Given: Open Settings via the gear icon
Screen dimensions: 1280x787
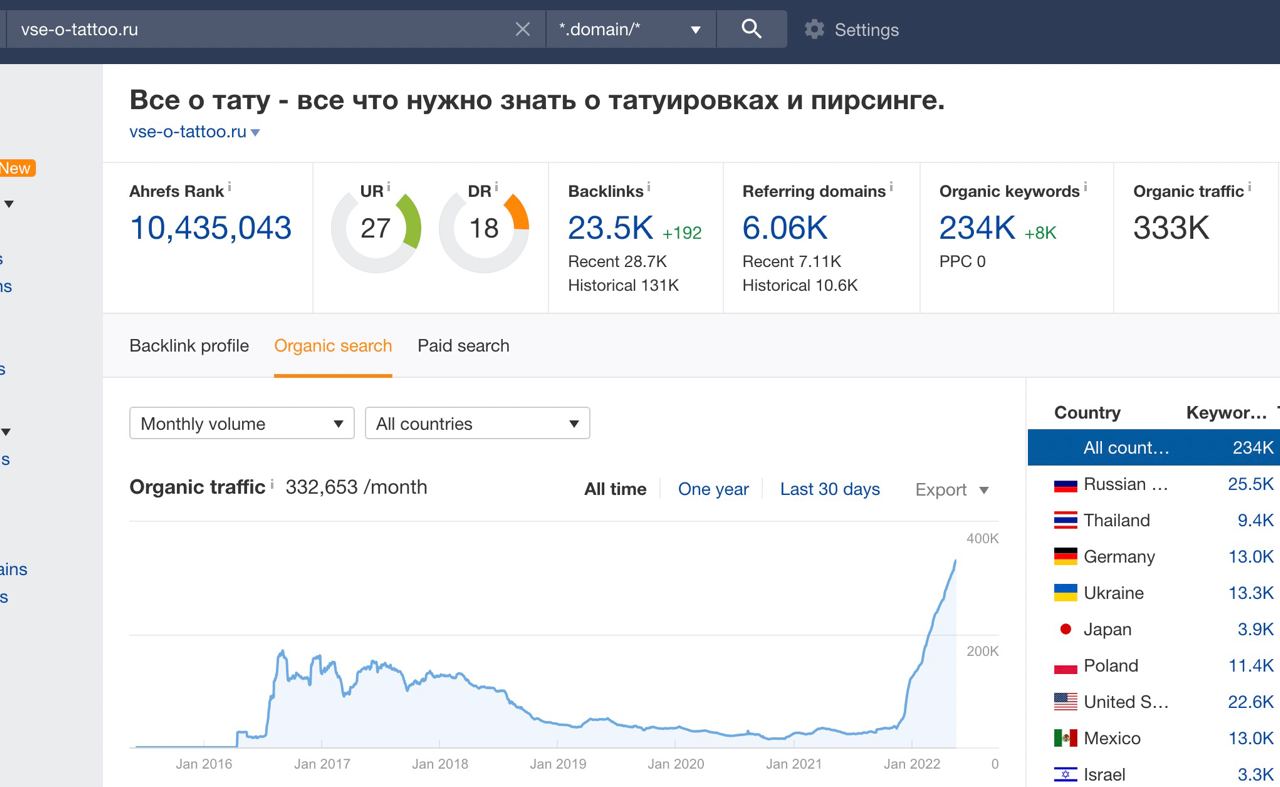Looking at the screenshot, I should pyautogui.click(x=815, y=30).
